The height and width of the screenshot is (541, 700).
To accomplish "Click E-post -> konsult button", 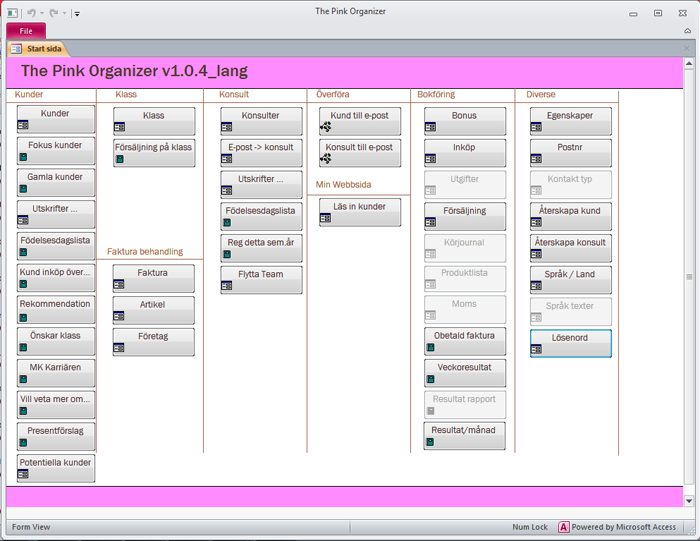I will tap(261, 153).
